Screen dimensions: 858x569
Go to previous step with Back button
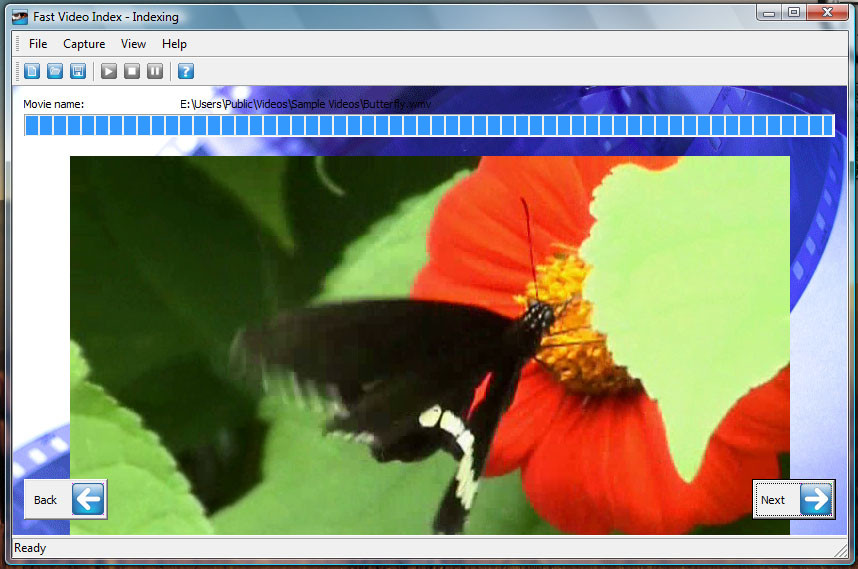pos(65,499)
